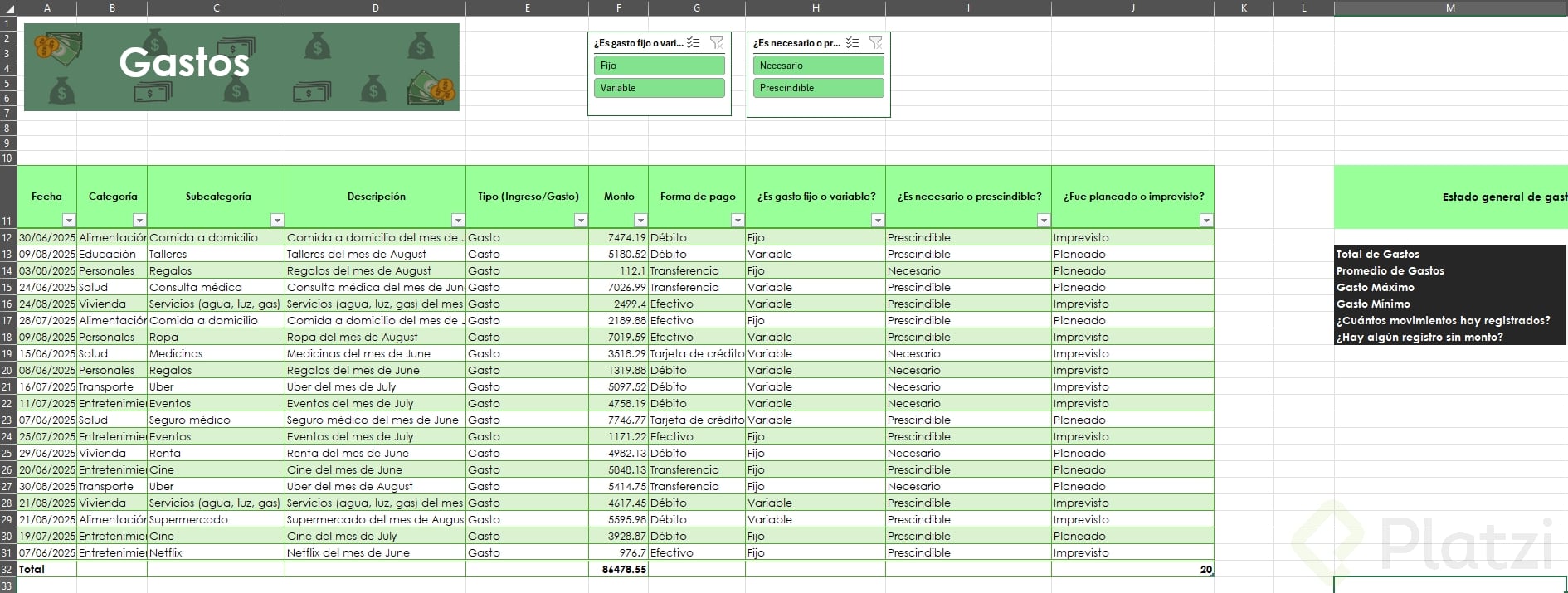Select row 11 header

(x=8, y=197)
